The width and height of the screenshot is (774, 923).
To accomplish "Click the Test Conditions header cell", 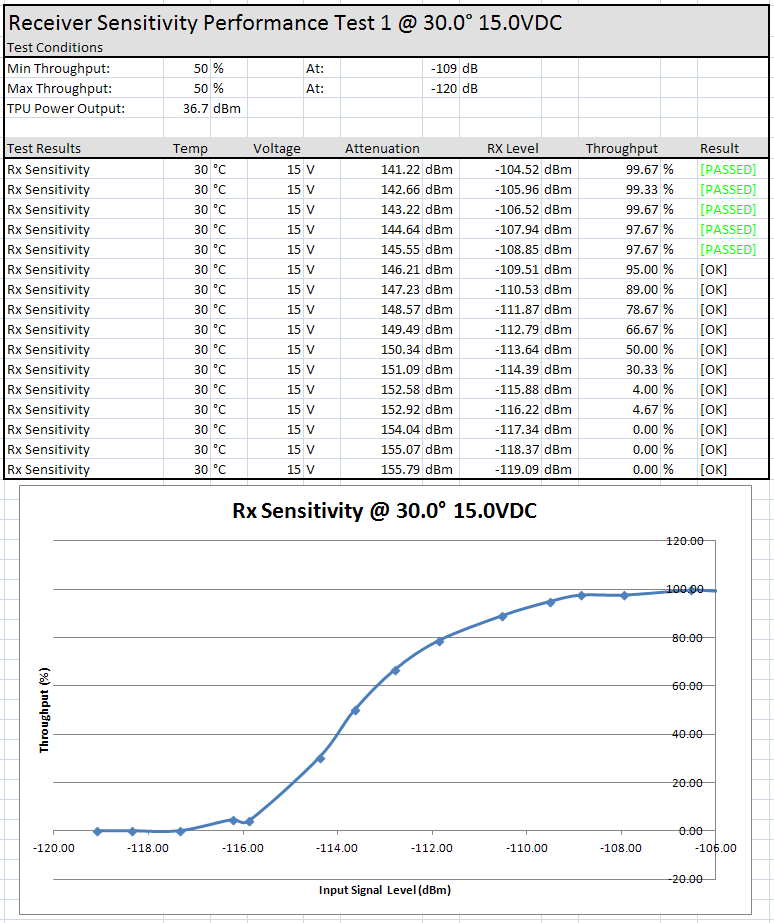I will (x=55, y=47).
